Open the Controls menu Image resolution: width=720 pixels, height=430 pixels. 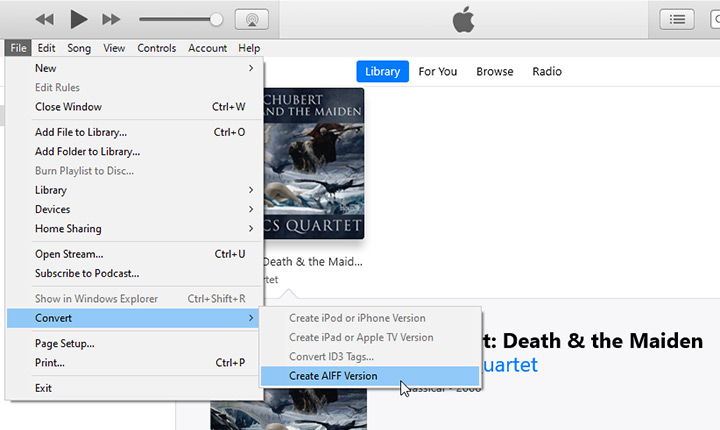[x=157, y=48]
